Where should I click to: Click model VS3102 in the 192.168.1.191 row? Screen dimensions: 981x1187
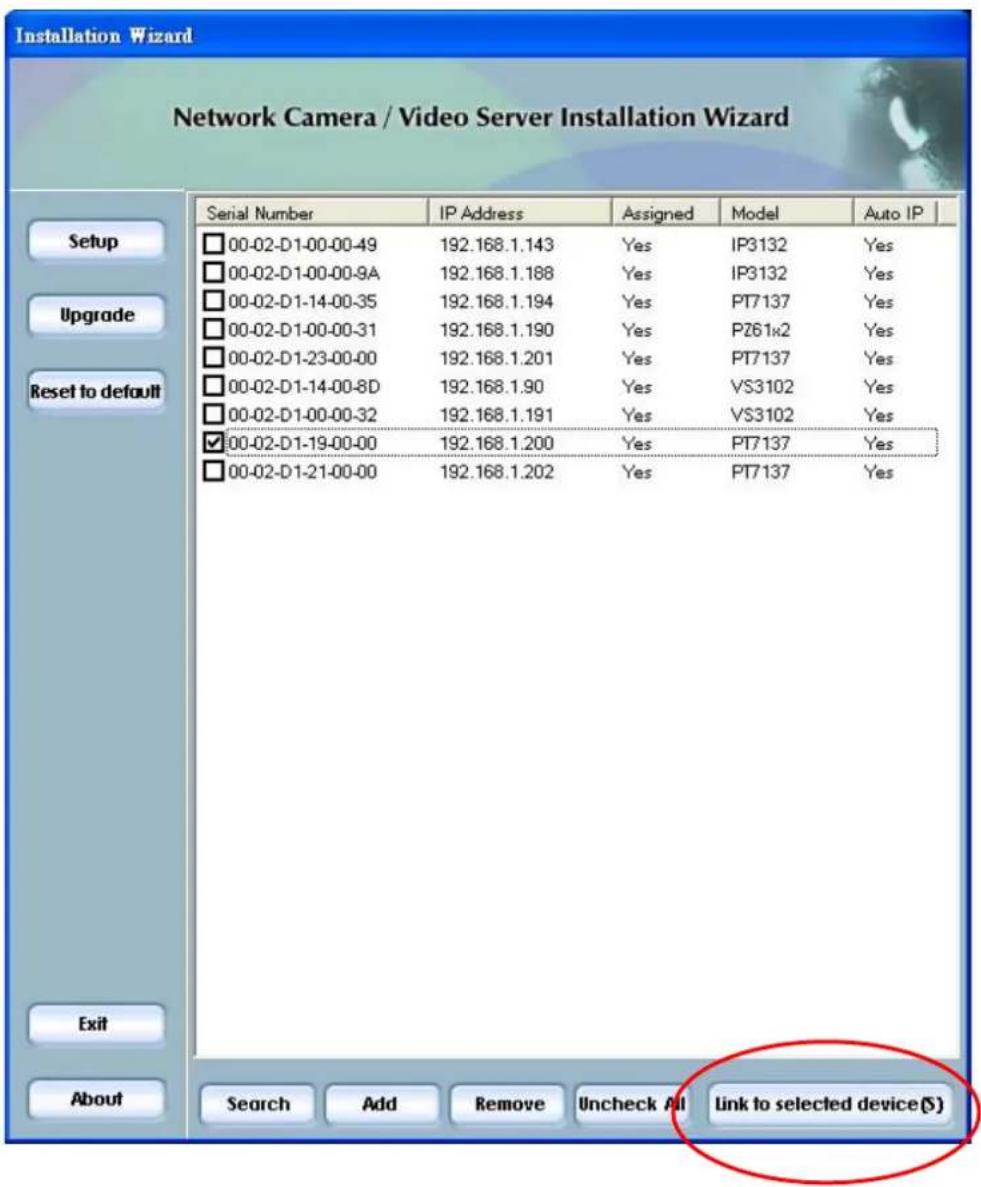762,415
